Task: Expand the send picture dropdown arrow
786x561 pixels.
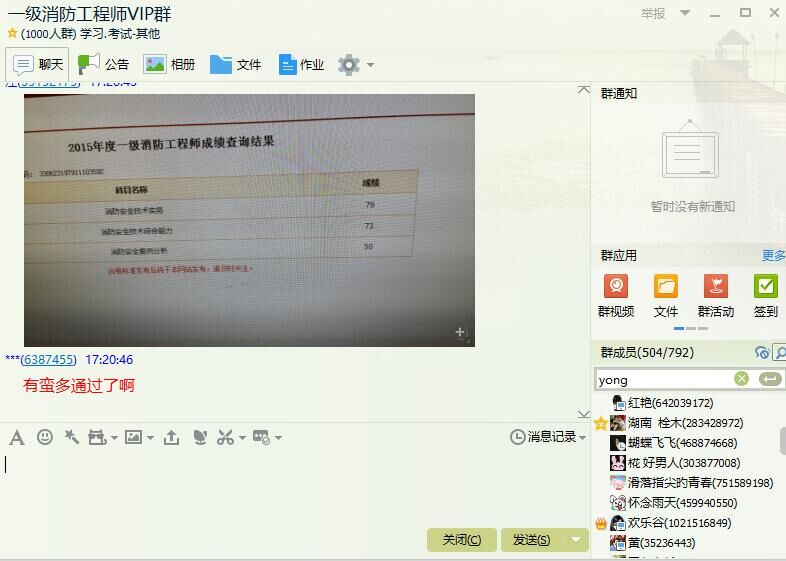Action: coord(150,438)
